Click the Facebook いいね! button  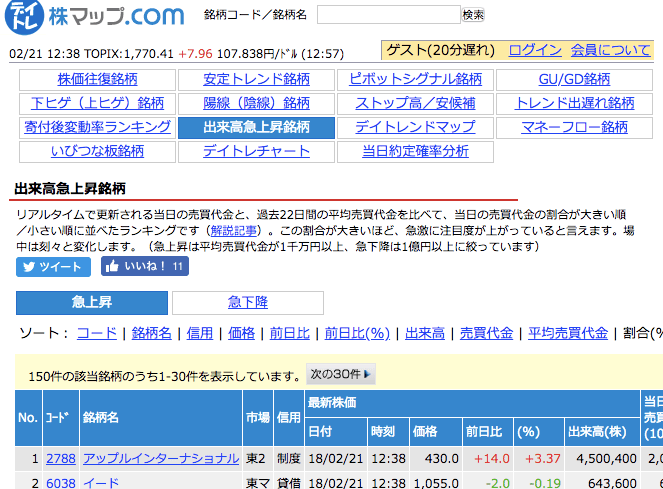click(144, 267)
